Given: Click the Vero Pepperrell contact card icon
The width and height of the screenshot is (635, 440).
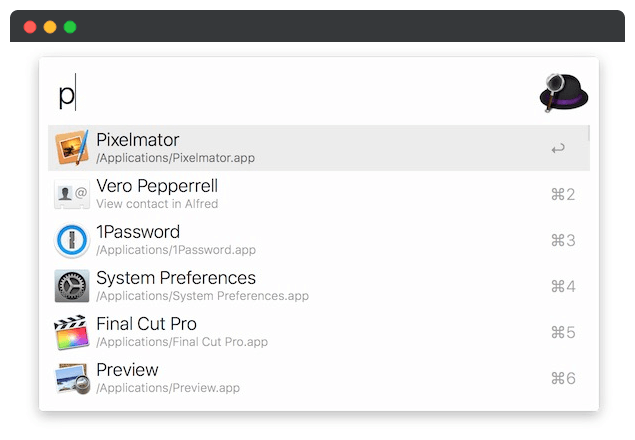Looking at the screenshot, I should (72, 194).
